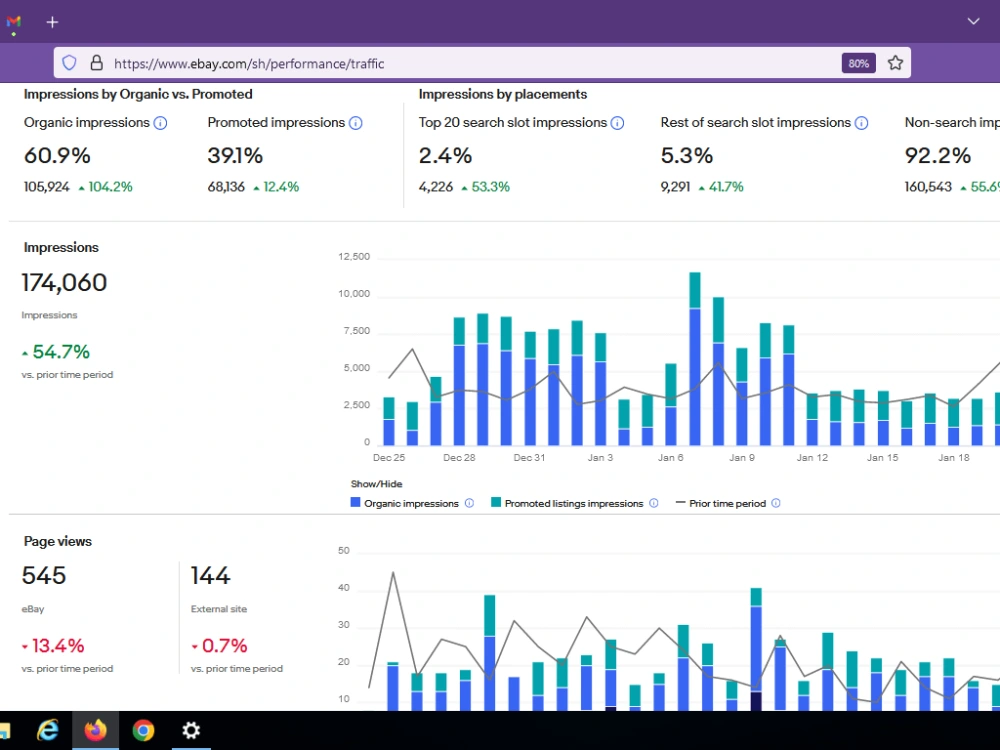Click the 4,226 top slot count

(x=436, y=187)
